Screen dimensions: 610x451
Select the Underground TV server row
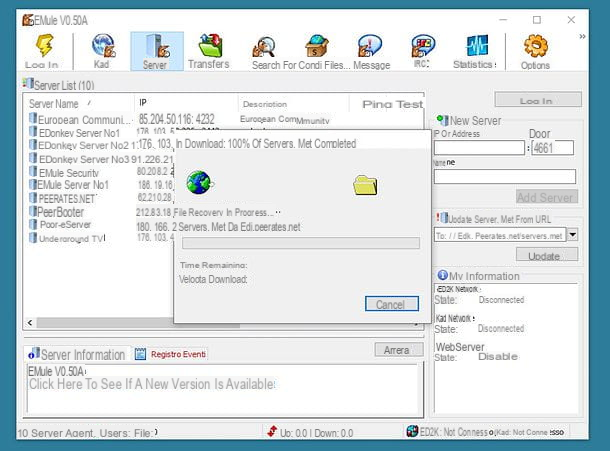[x=100, y=238]
